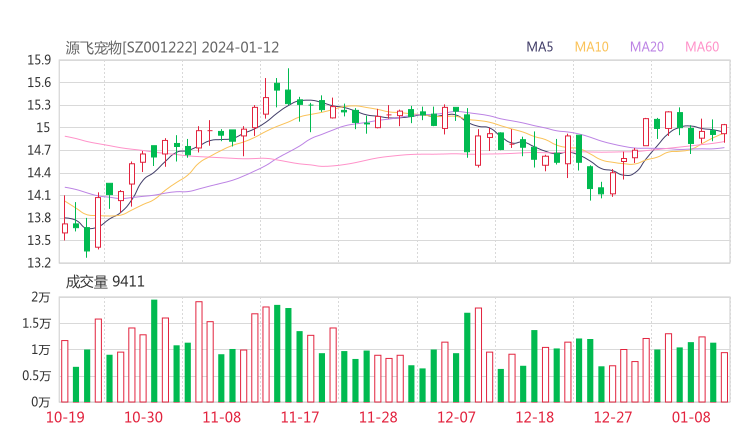Click the 14.1 price axis label
Image resolution: width=740 pixels, height=440 pixels.
(39, 195)
